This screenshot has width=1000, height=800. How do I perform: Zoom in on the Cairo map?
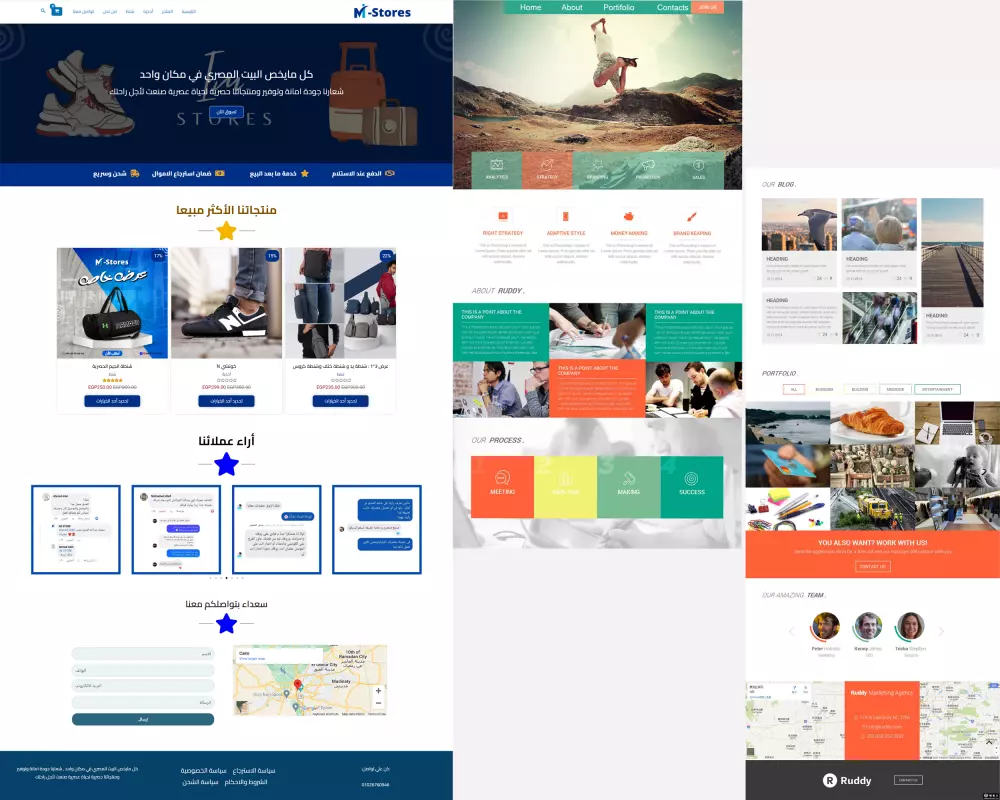[x=378, y=691]
